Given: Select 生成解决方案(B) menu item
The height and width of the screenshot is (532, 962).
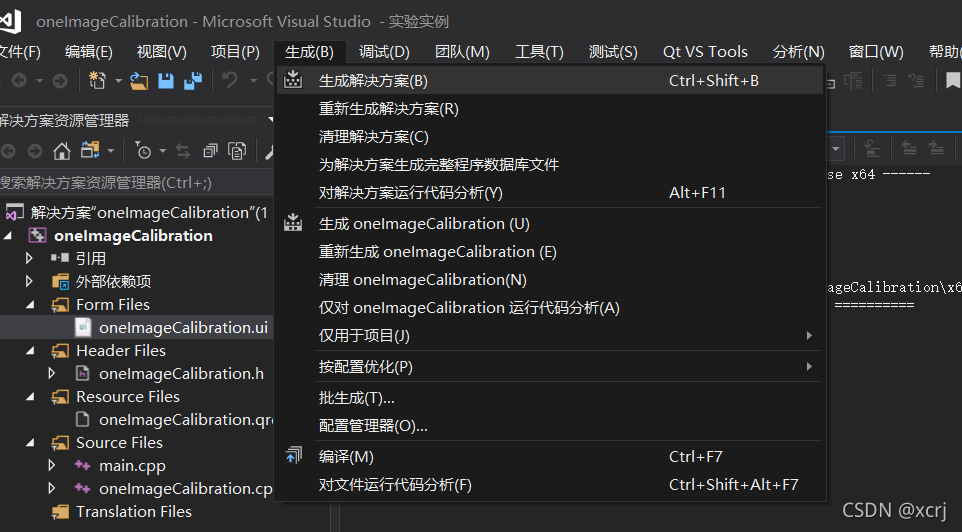Looking at the screenshot, I should [550, 80].
